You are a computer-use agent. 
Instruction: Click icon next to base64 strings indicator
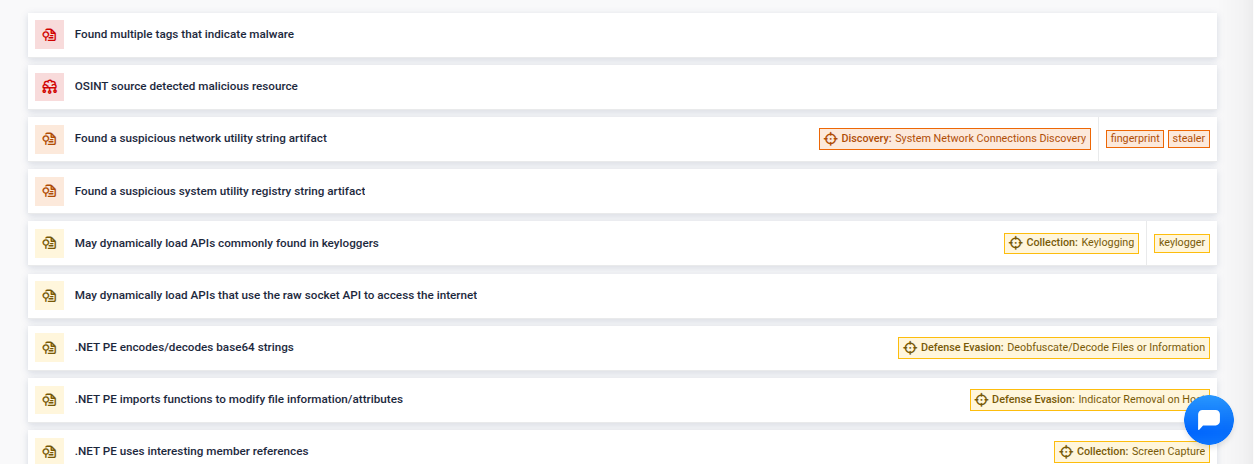pos(49,348)
